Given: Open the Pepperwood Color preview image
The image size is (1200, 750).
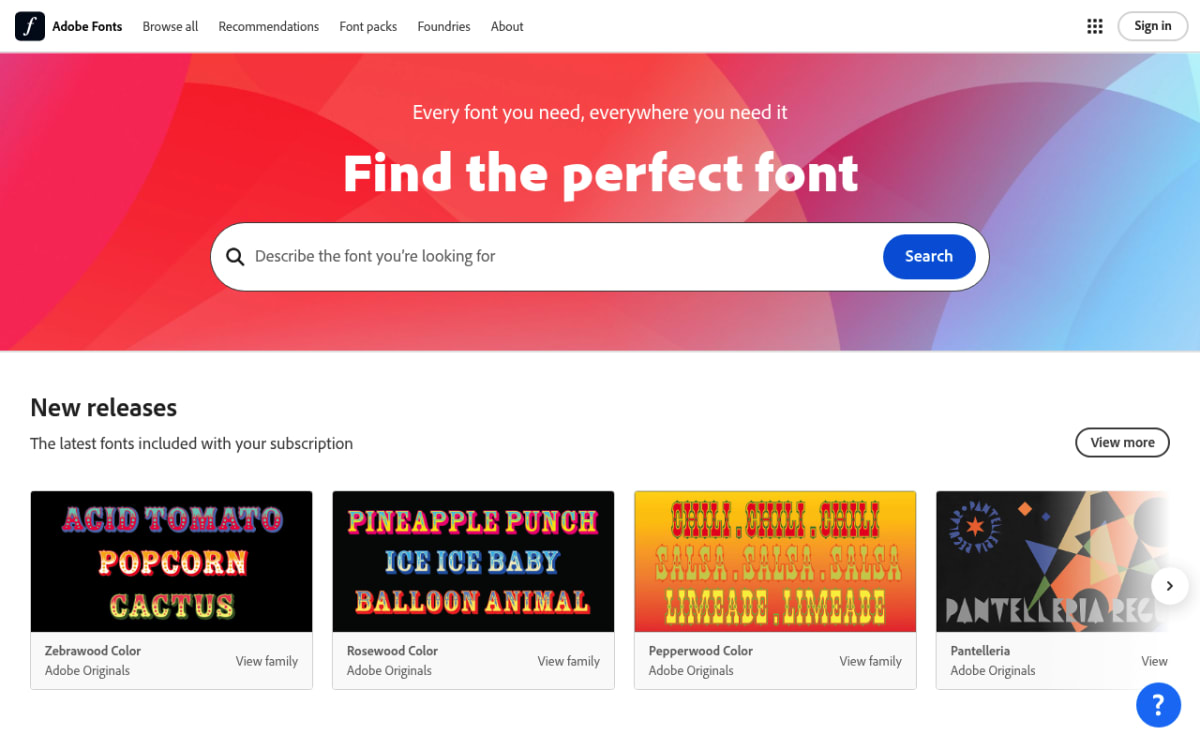Looking at the screenshot, I should (775, 561).
